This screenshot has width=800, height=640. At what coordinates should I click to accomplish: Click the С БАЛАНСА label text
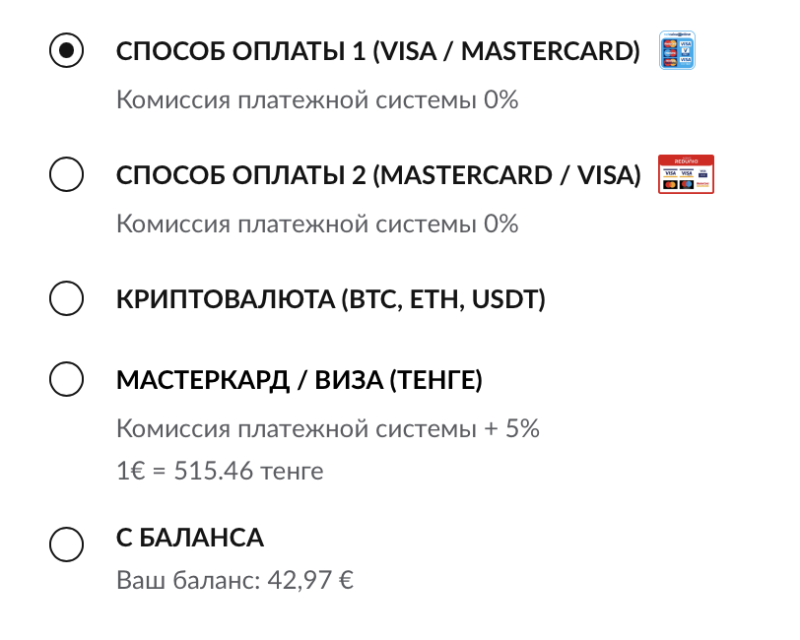click(190, 538)
